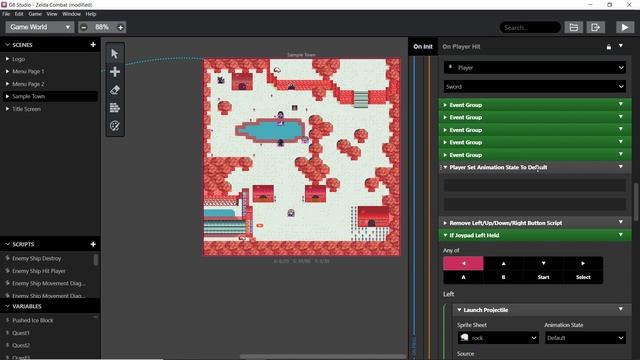The image size is (640, 360).
Task: Select the Menu Page 2 scene
Action: (49, 84)
